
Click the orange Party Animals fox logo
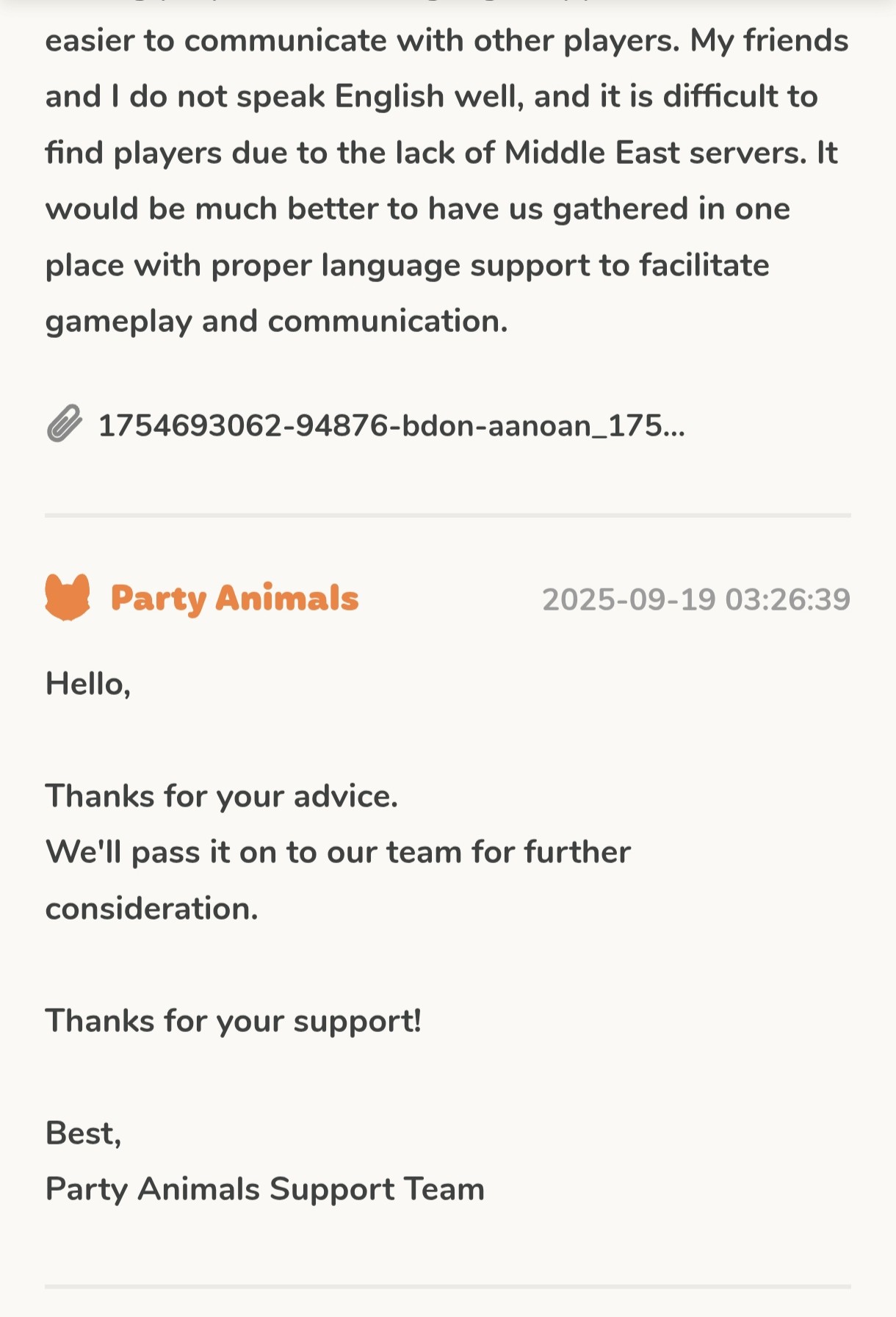(68, 597)
